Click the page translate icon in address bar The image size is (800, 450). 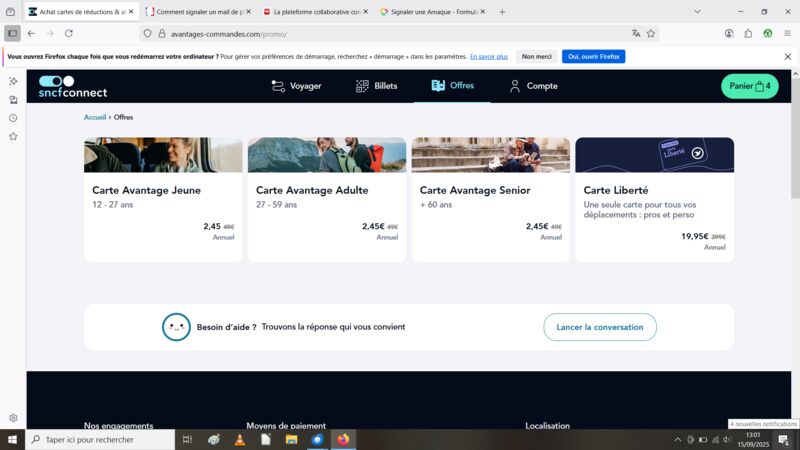pyautogui.click(x=636, y=34)
